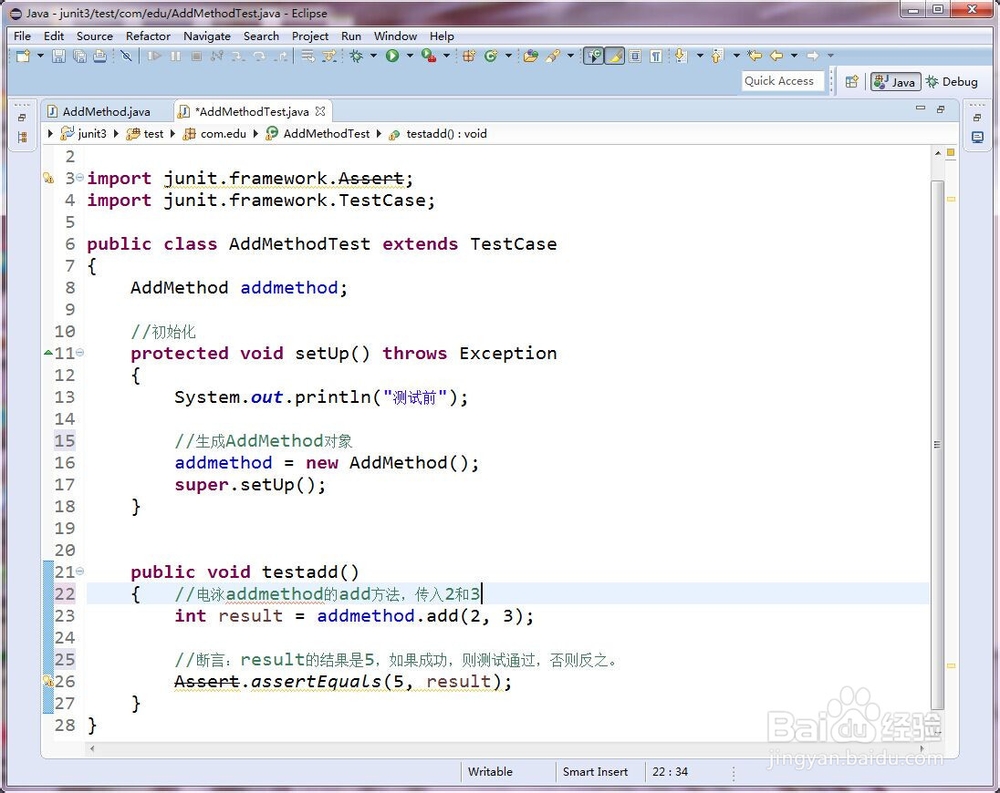Open the File menu
Screen dimensions: 1000x793
point(22,36)
